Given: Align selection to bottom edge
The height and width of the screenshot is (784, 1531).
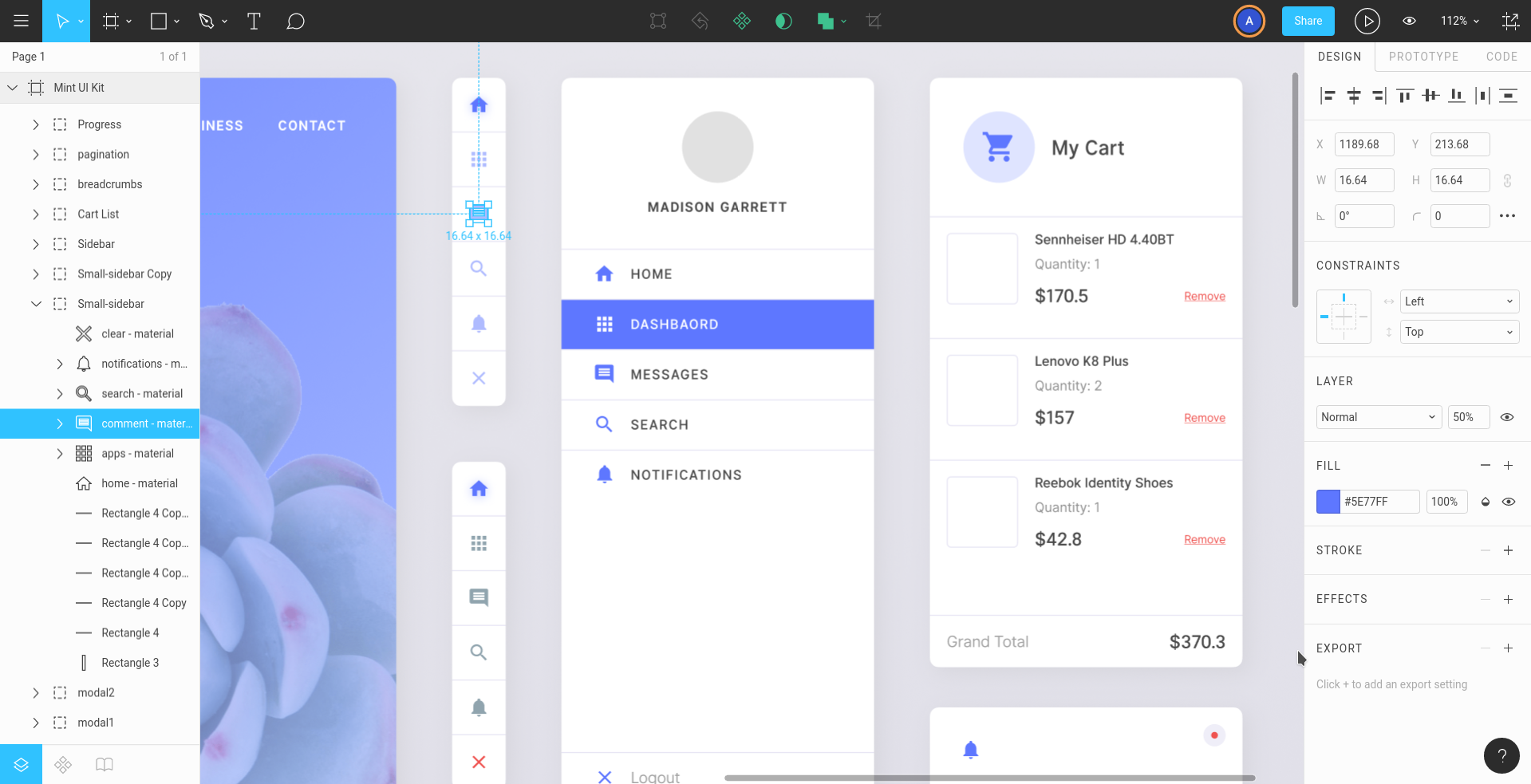Looking at the screenshot, I should pyautogui.click(x=1457, y=96).
